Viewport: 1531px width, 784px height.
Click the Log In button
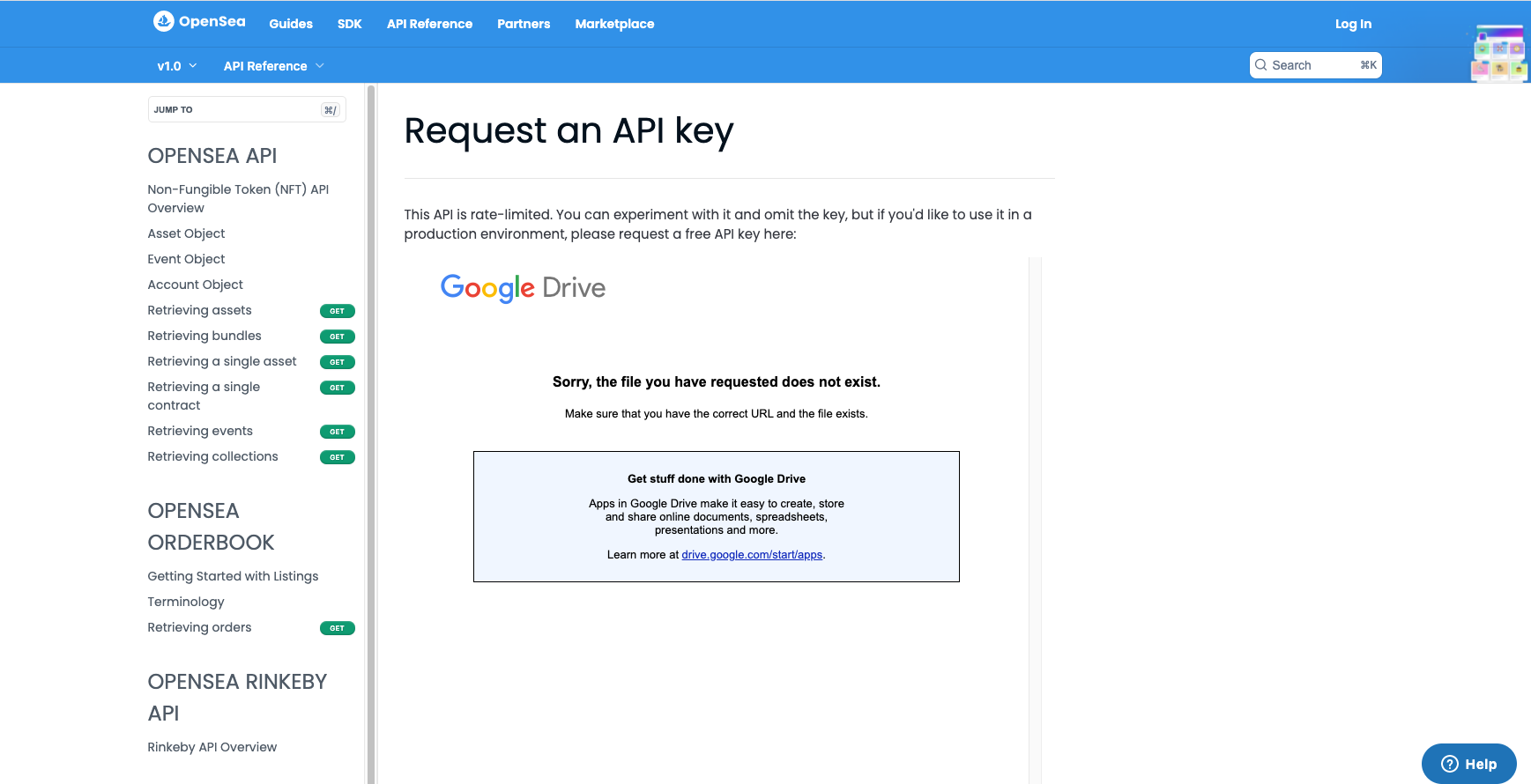click(1354, 24)
